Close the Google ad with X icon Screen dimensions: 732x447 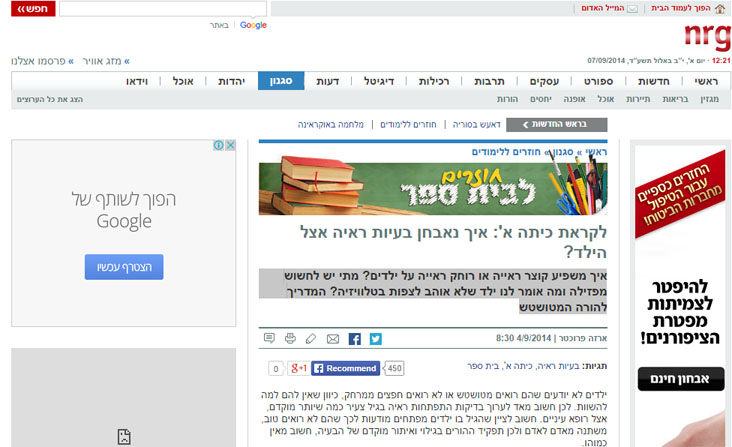pyautogui.click(x=230, y=145)
